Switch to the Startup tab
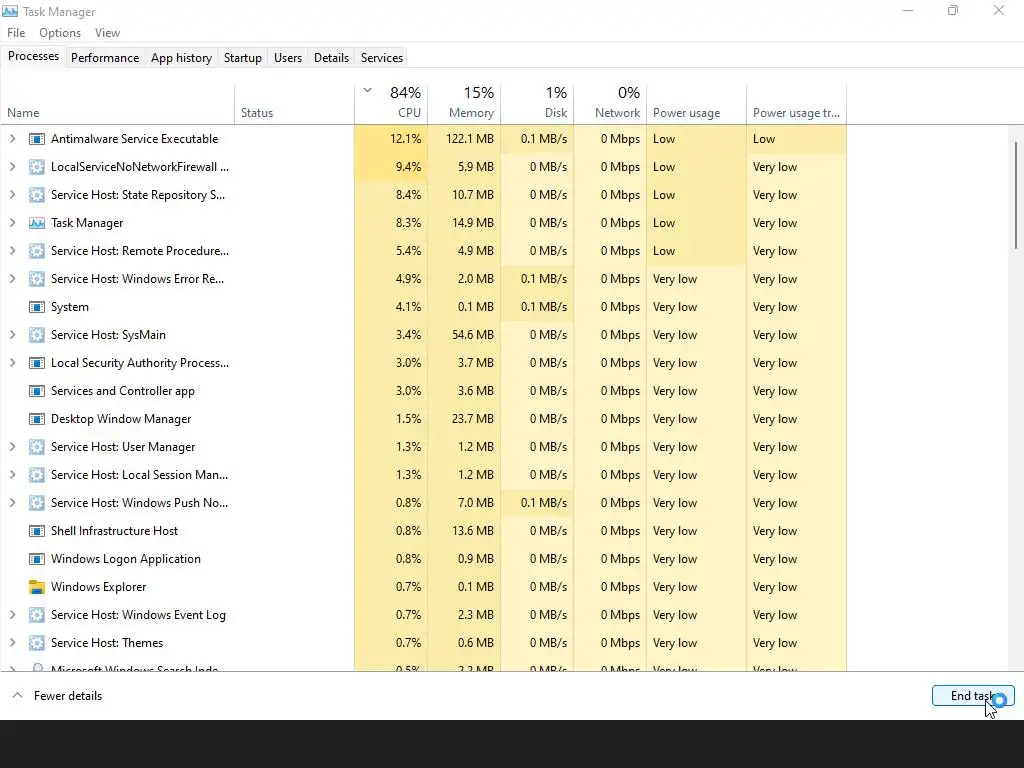1024x768 pixels. tap(243, 57)
